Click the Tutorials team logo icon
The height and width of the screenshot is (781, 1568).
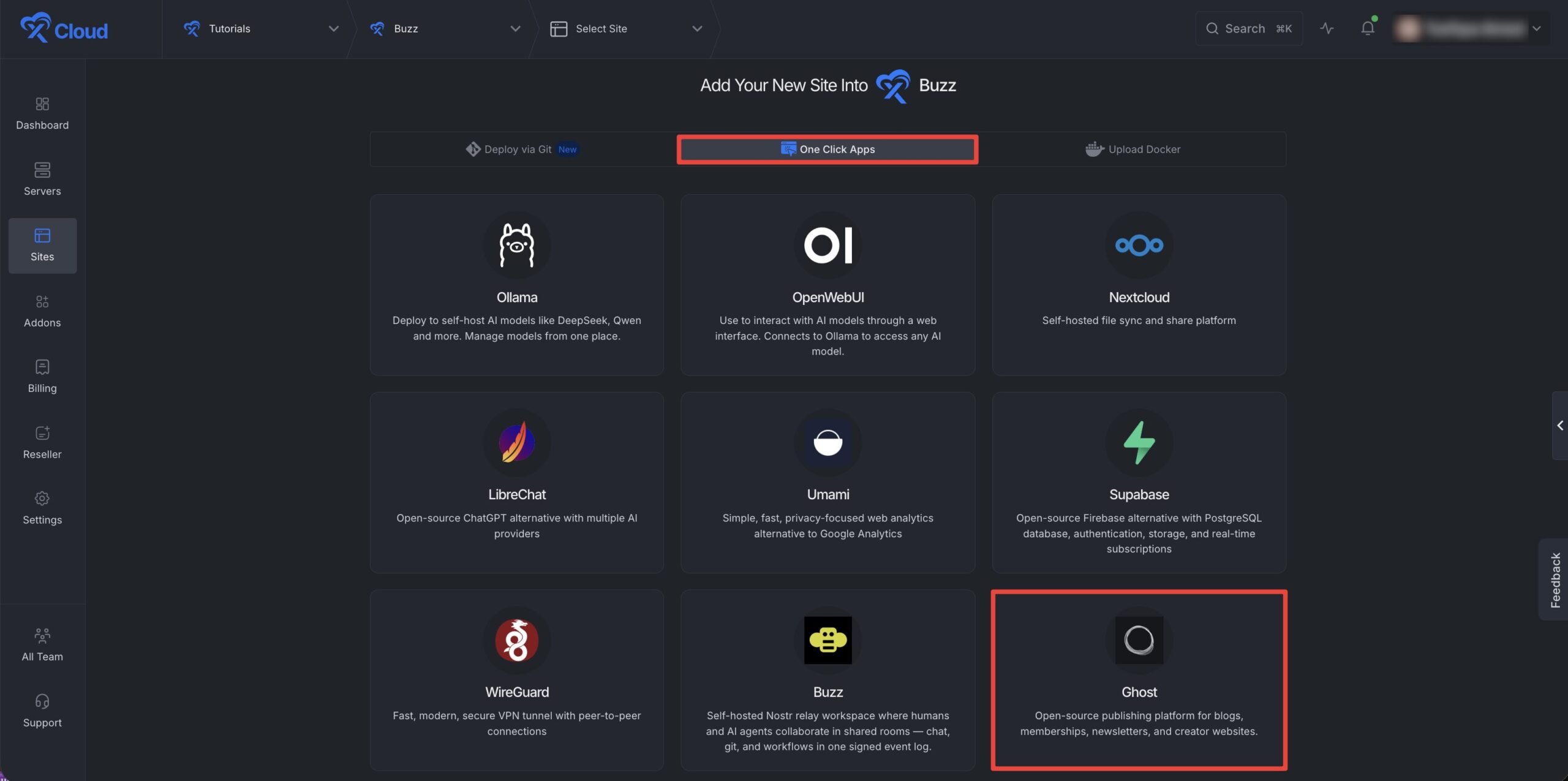coord(192,29)
